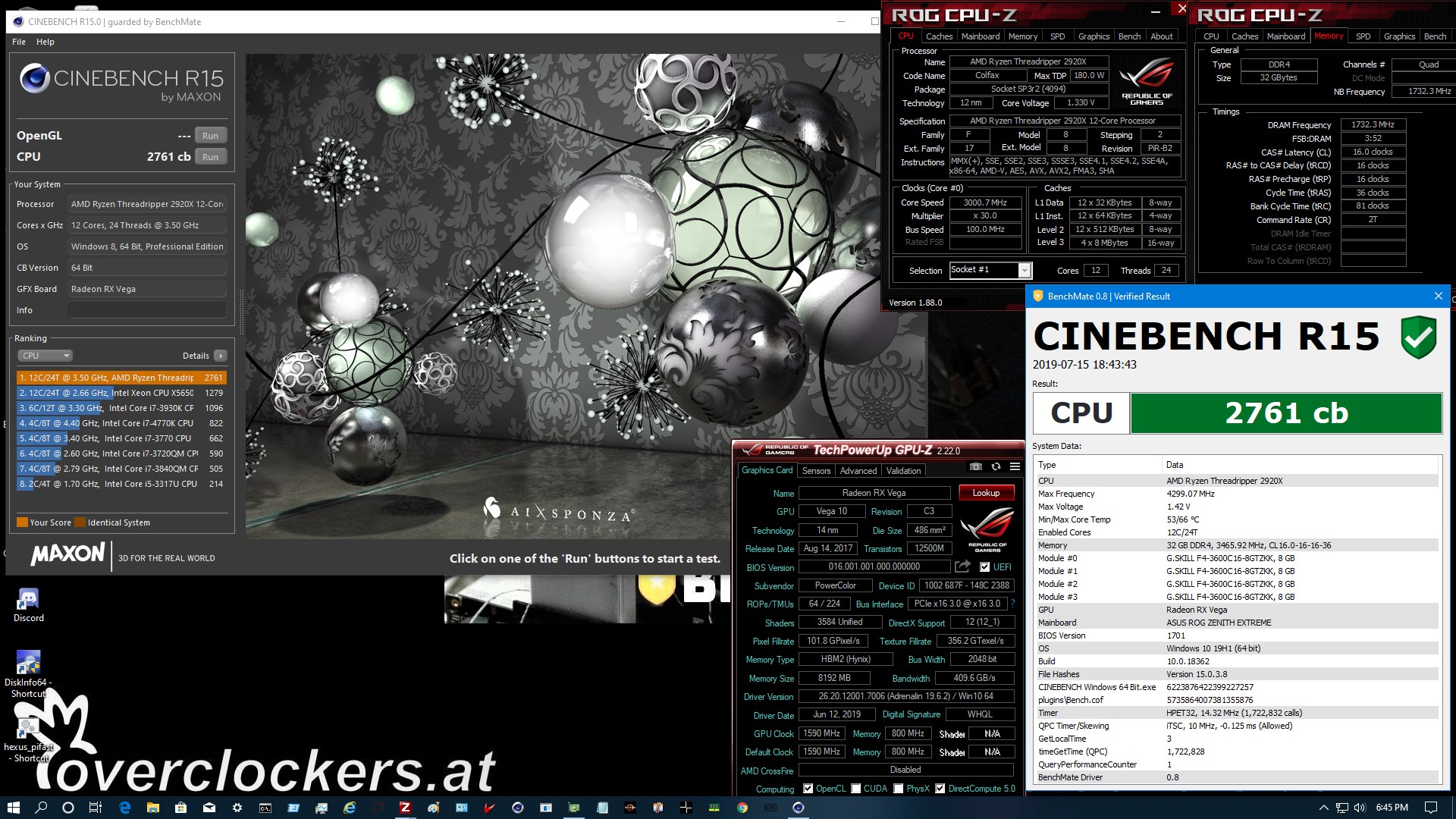The image size is (1456, 819).
Task: Select top ranking row AMD Ryzen Threadripper 2761
Action: [x=121, y=378]
